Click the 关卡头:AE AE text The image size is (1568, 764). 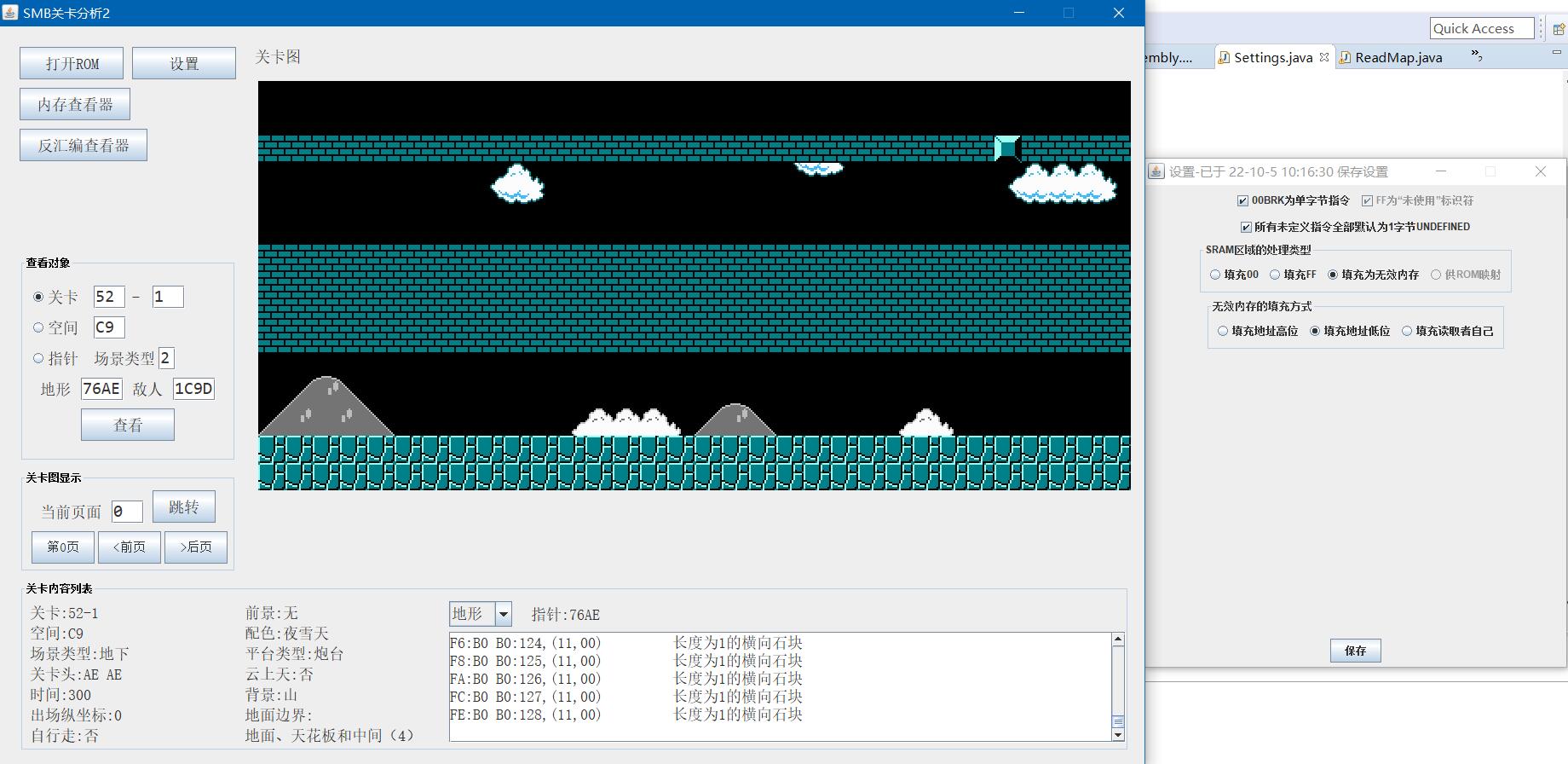(77, 674)
